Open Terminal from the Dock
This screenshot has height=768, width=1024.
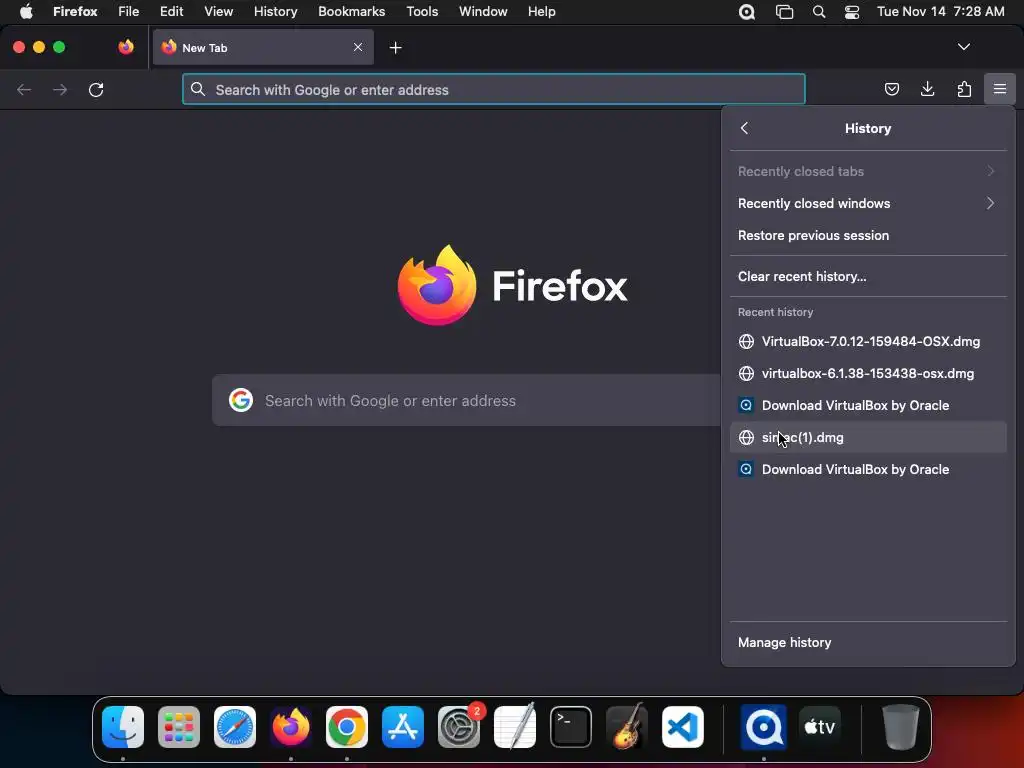point(571,727)
